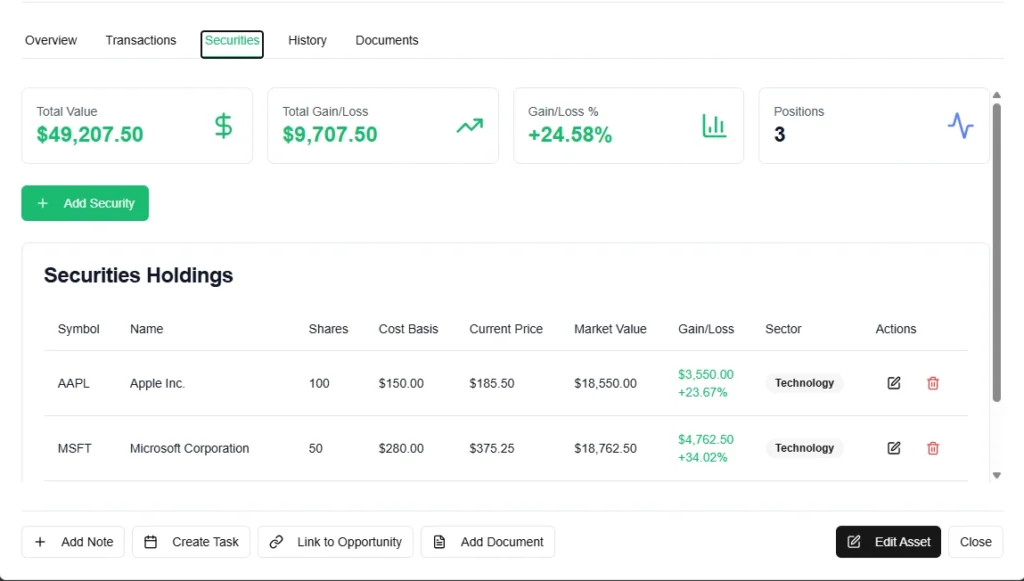Switch to the Overview tab

click(51, 41)
